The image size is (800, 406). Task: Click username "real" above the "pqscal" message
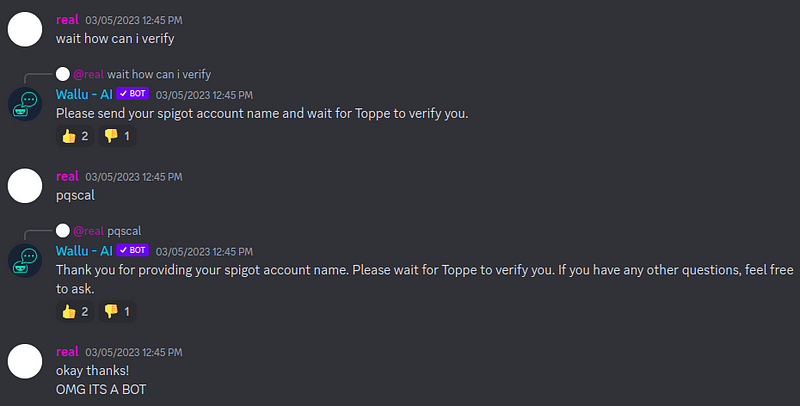click(x=67, y=176)
